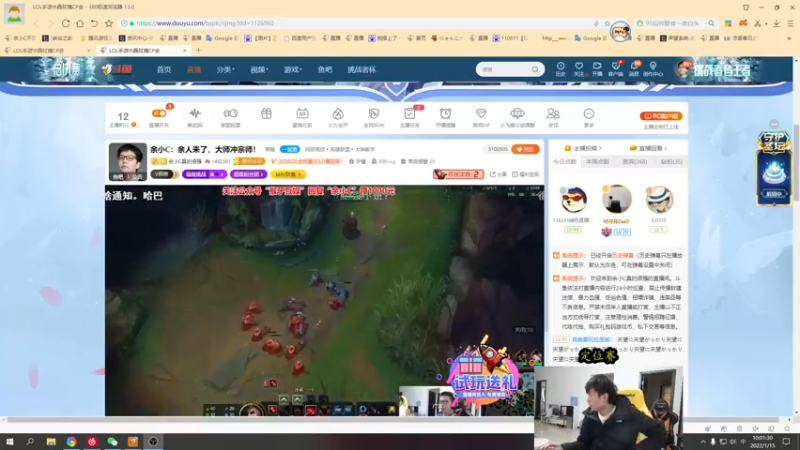The image size is (800, 450).
Task: Open the 主播任务 clipboard checklist icon
Action: pos(409,113)
